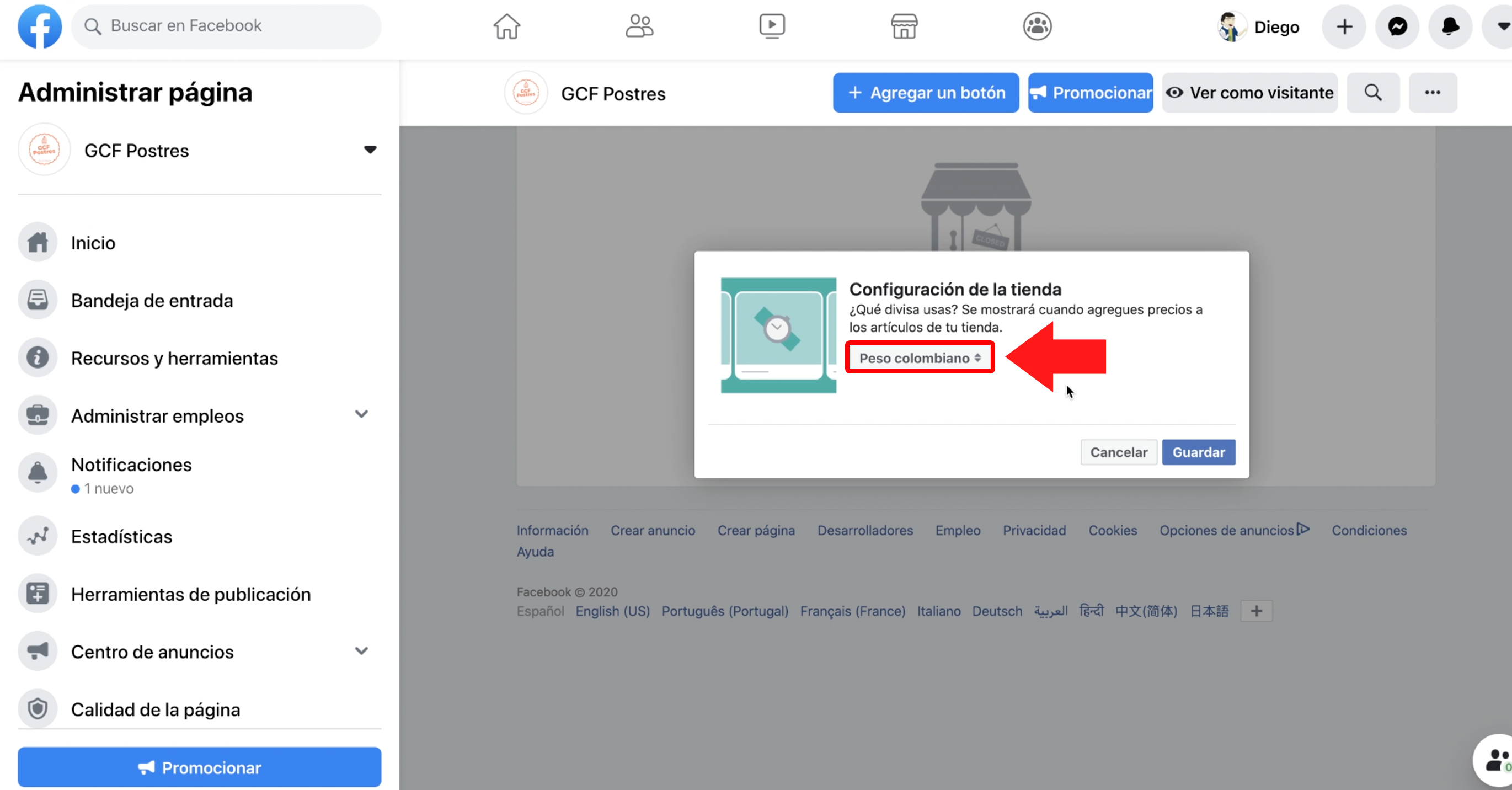
Task: Open the account menu arrow in the top-right
Action: 1500,26
